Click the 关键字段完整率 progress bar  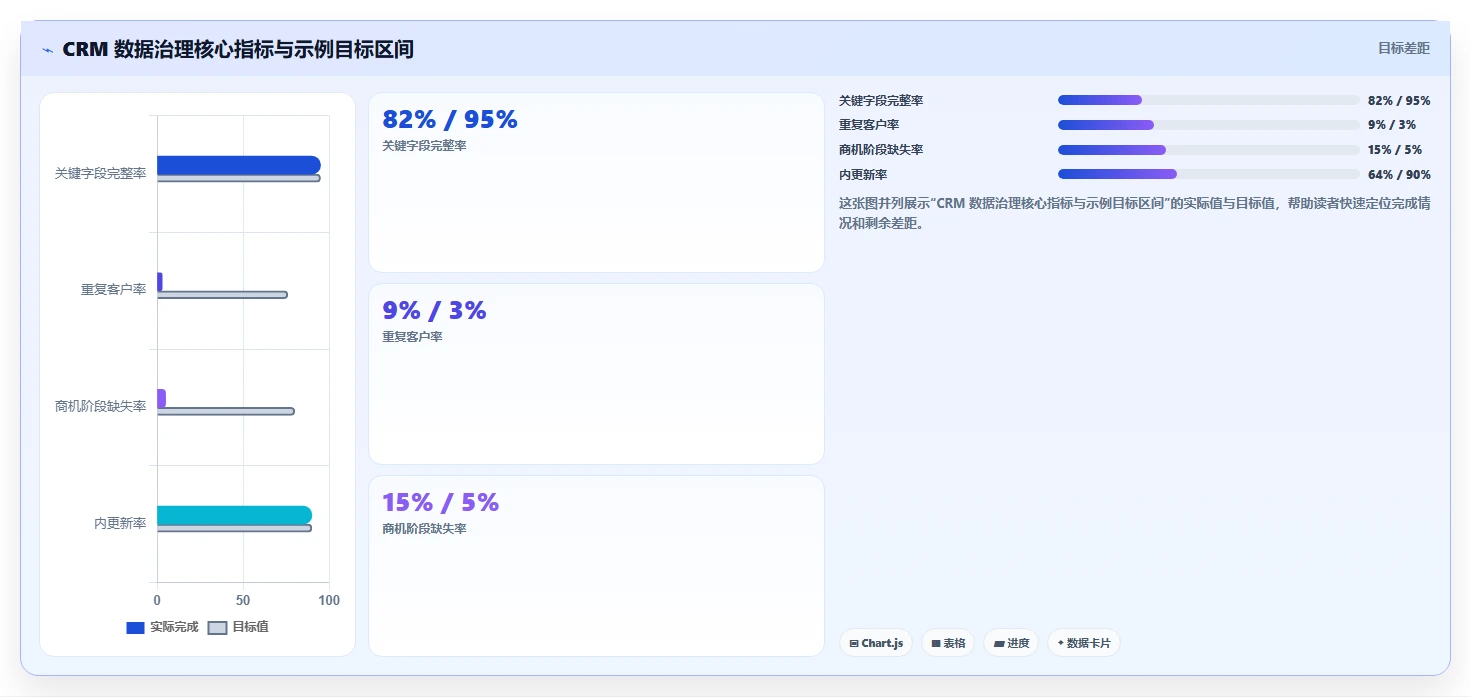(x=1209, y=100)
